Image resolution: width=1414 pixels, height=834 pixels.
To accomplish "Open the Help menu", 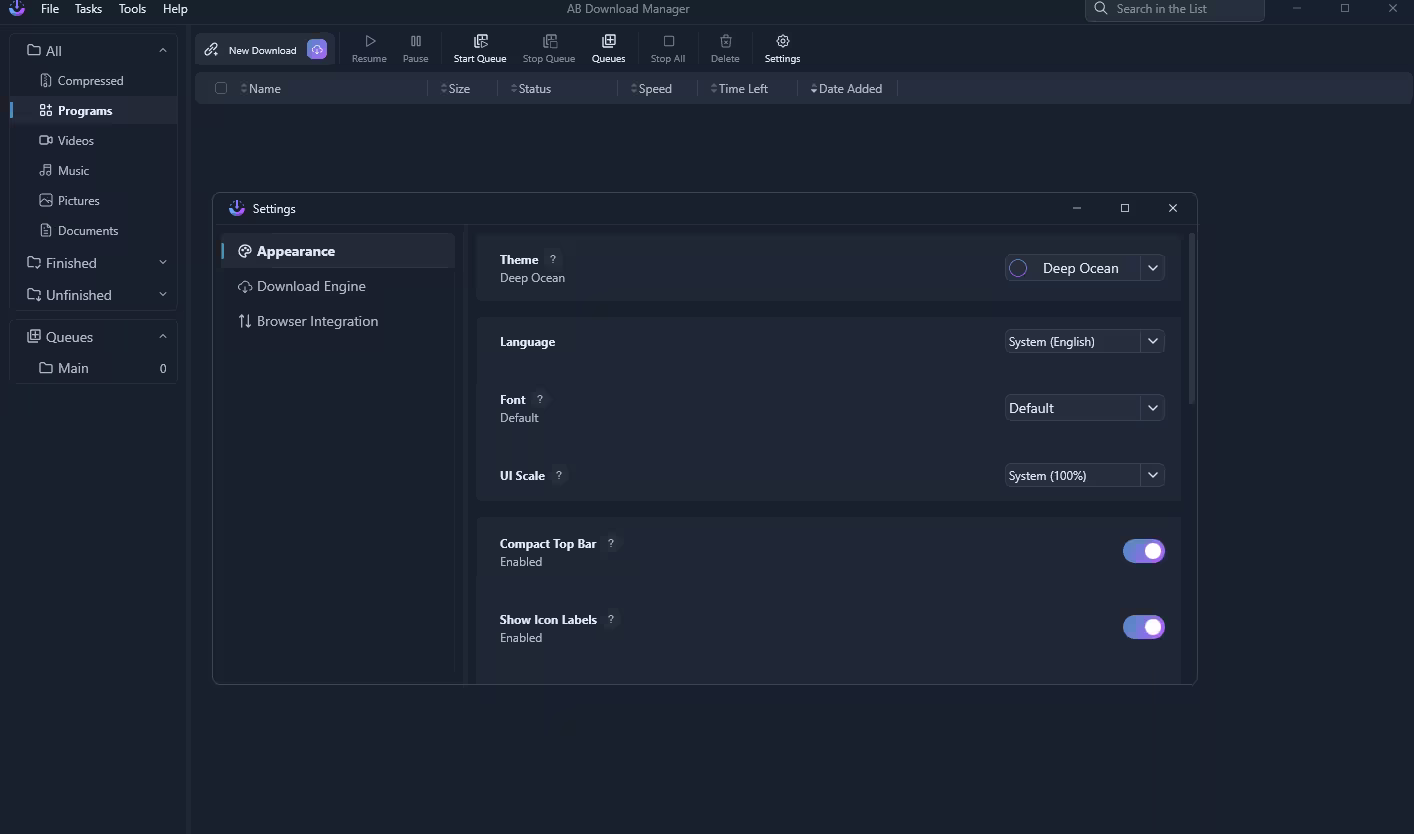I will tap(175, 8).
